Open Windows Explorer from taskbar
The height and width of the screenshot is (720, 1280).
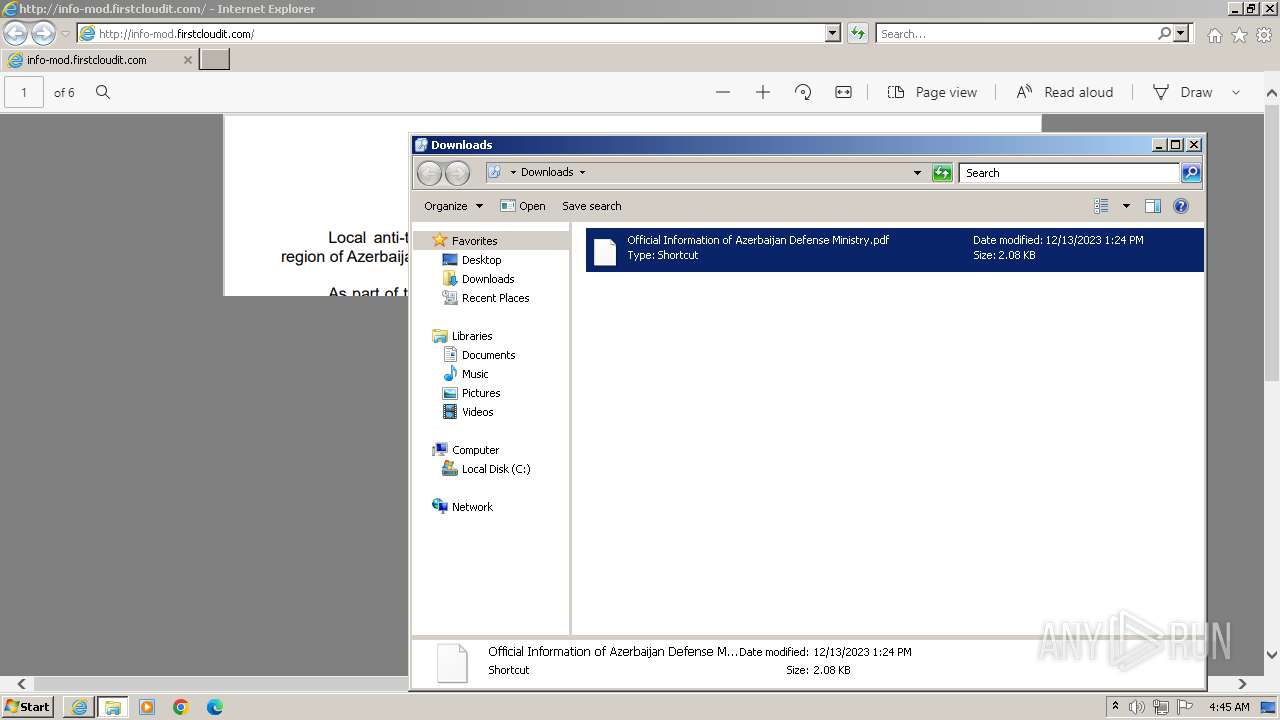tap(113, 707)
